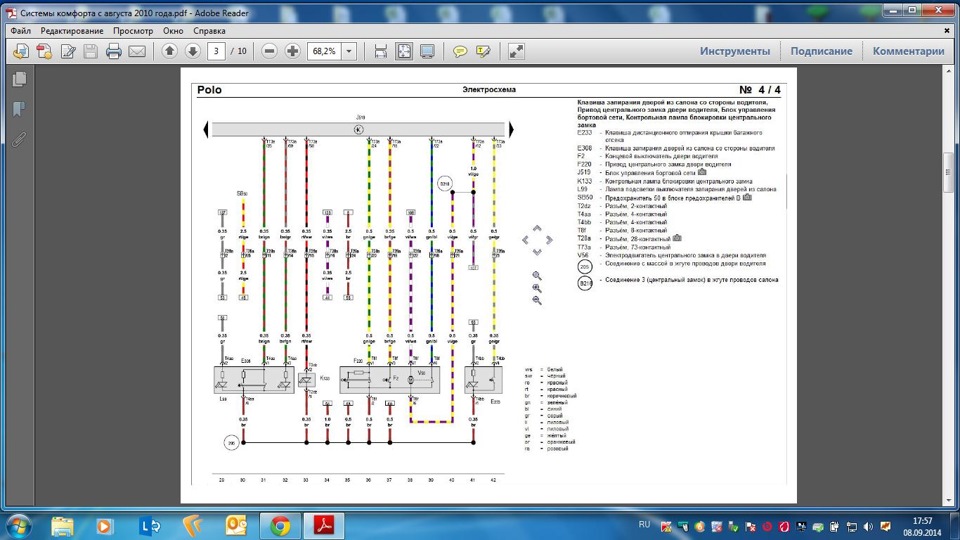This screenshot has height=540, width=960.
Task: Click the scrolling mode toolbar icon
Action: click(x=380, y=51)
